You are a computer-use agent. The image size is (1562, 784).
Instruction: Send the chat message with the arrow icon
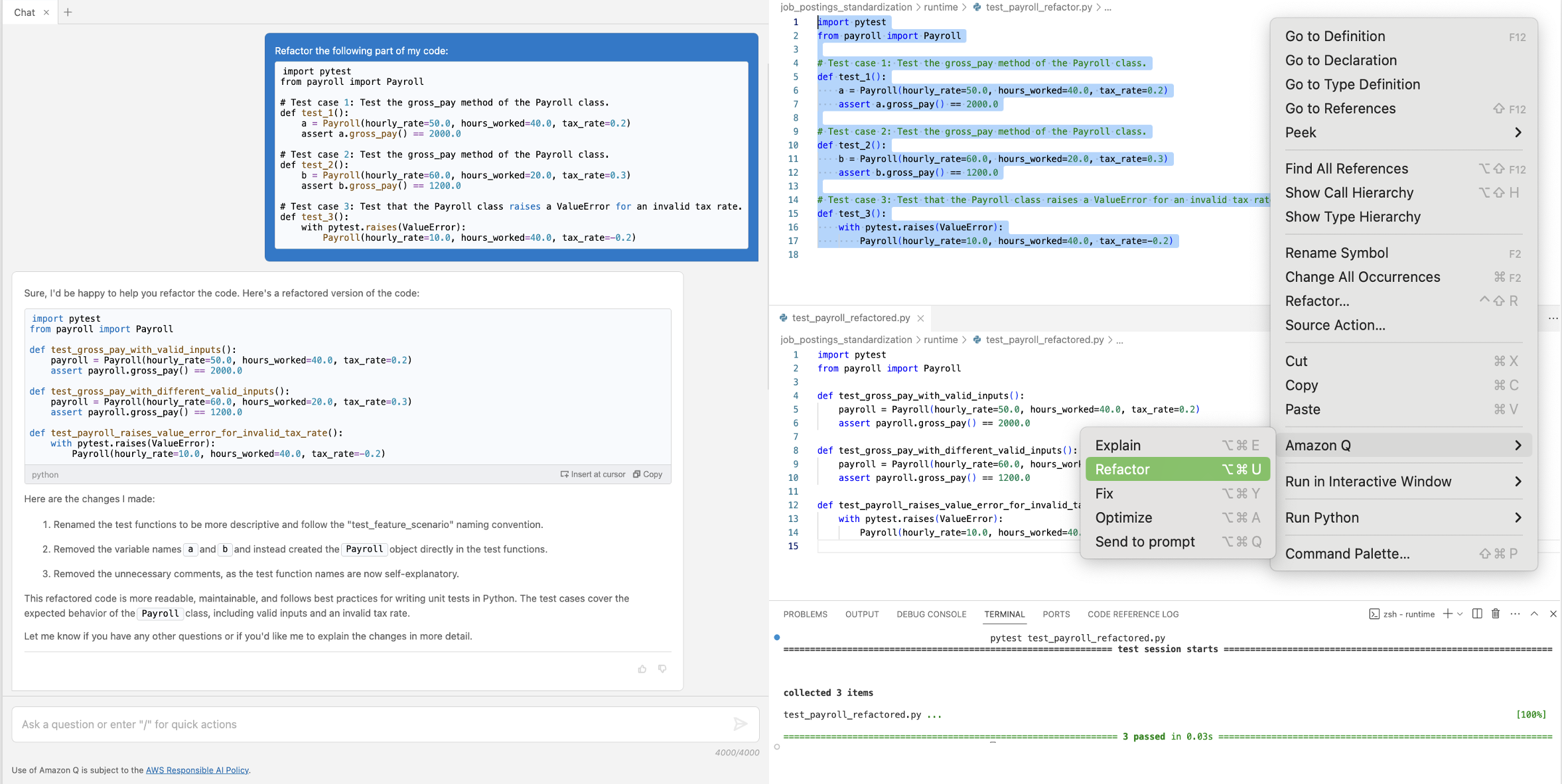(x=741, y=724)
